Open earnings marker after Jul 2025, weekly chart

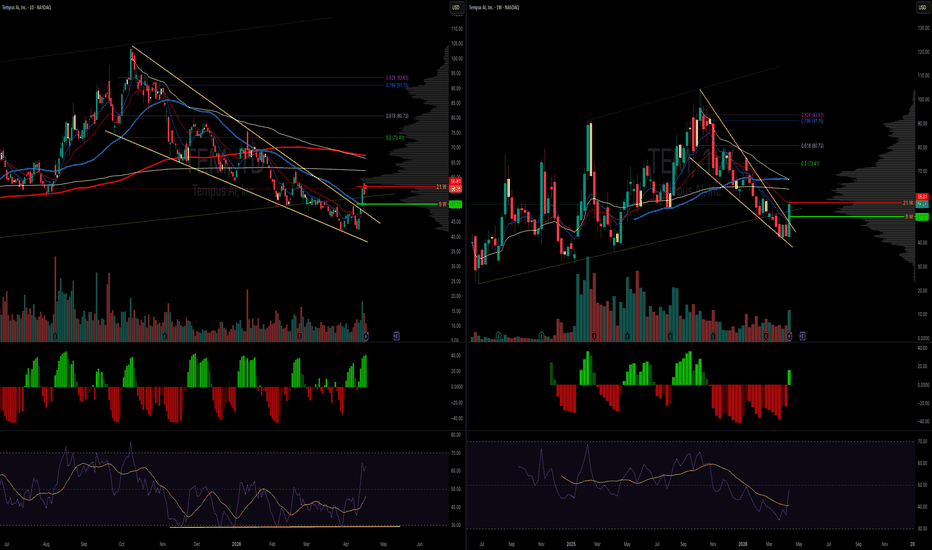[x=670, y=337]
